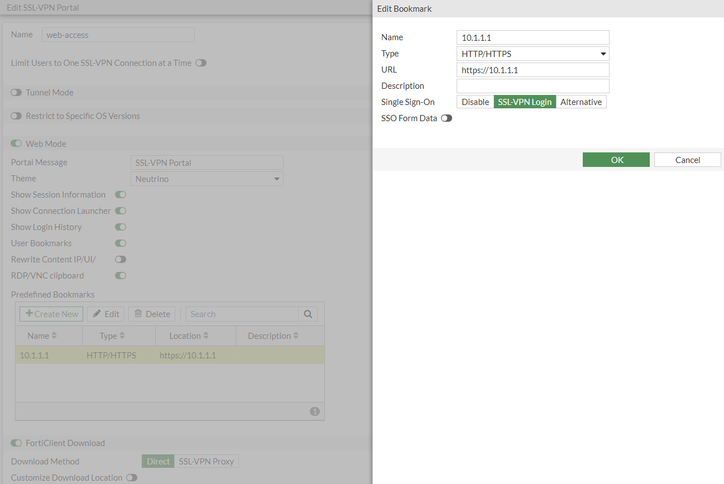Click HTTP/HTTPS cell in bookmark row
Screen dimensions: 724x484
point(111,355)
